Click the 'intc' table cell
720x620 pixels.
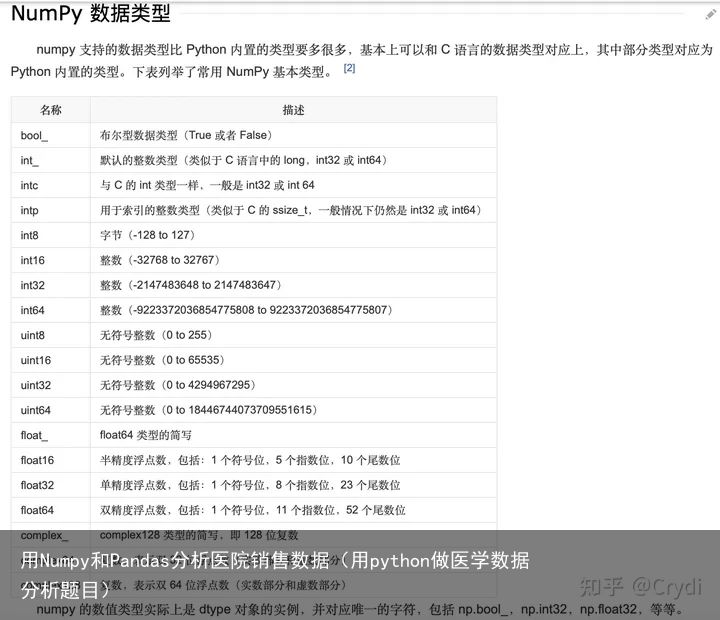(51, 186)
